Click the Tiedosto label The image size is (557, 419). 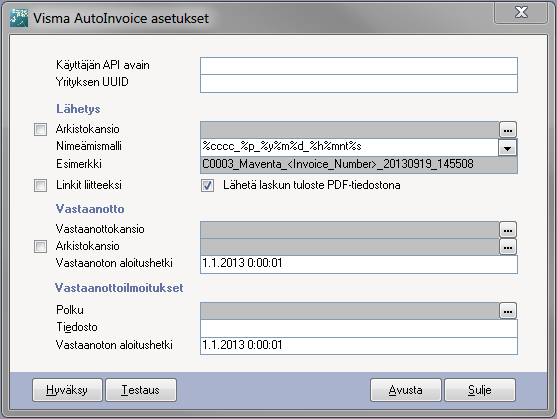77,327
